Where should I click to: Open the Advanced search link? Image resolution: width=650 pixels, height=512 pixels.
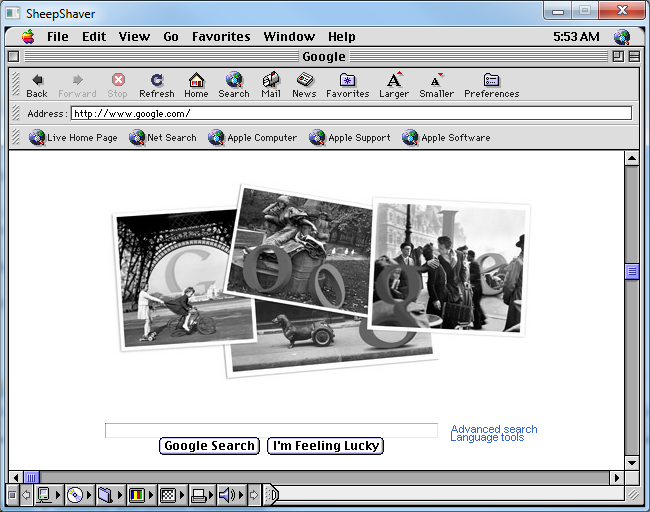click(494, 429)
